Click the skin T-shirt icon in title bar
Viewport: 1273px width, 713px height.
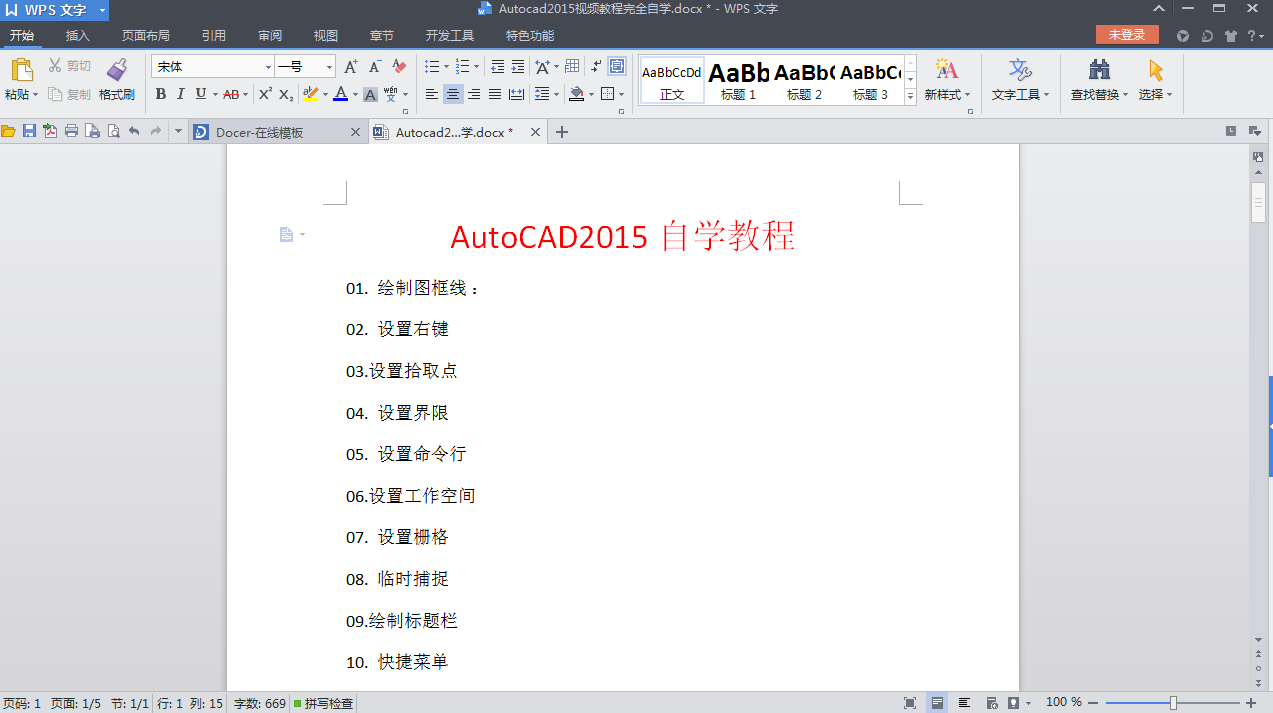click(x=1230, y=36)
